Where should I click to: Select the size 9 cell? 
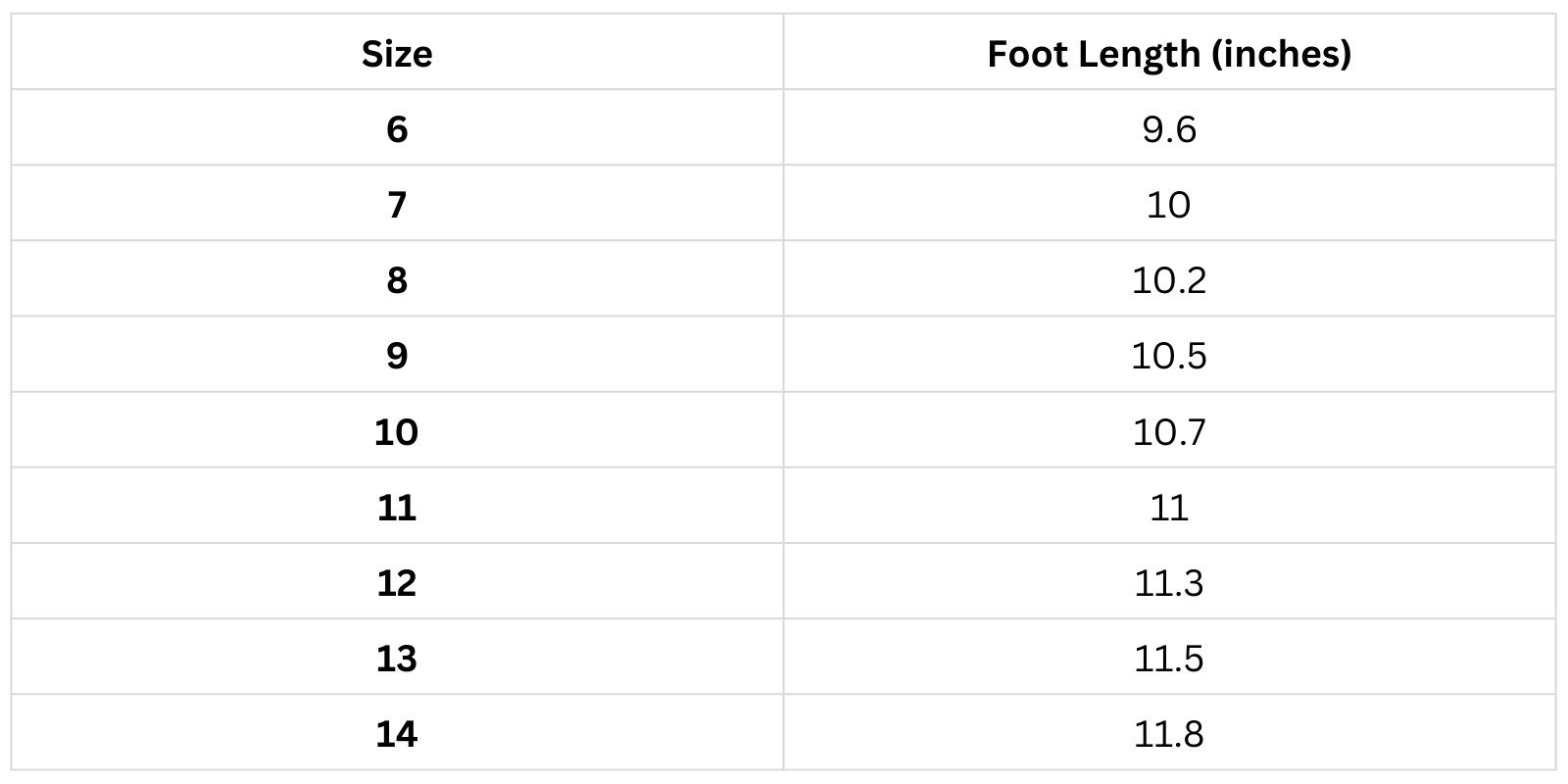397,356
